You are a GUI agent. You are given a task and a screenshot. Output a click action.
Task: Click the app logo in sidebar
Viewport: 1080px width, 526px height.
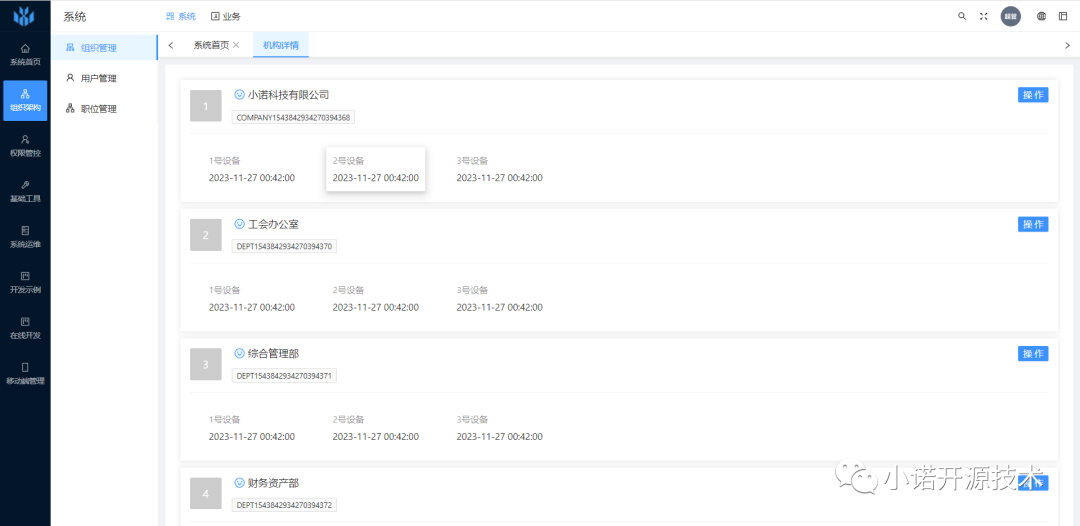tap(25, 15)
